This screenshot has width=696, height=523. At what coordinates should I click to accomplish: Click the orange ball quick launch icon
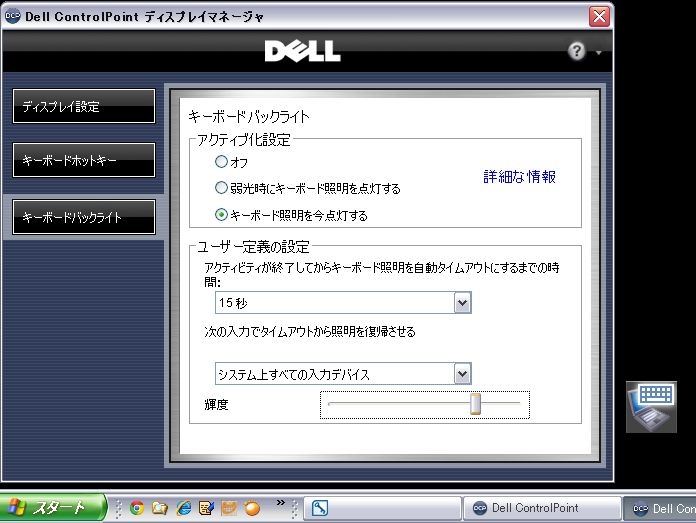pyautogui.click(x=252, y=507)
